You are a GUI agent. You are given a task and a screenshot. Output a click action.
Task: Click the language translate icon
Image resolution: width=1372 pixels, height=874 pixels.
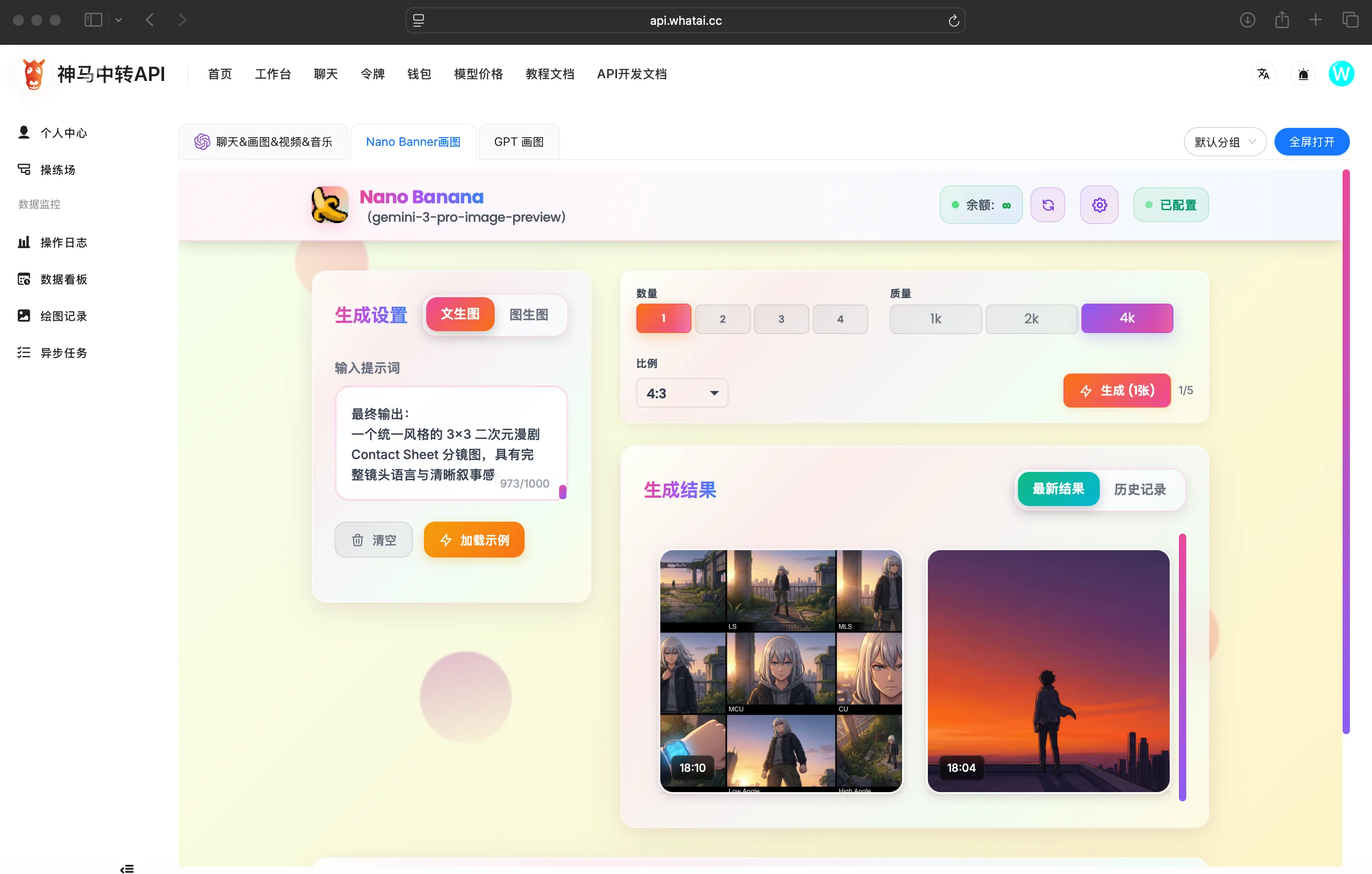click(1263, 74)
